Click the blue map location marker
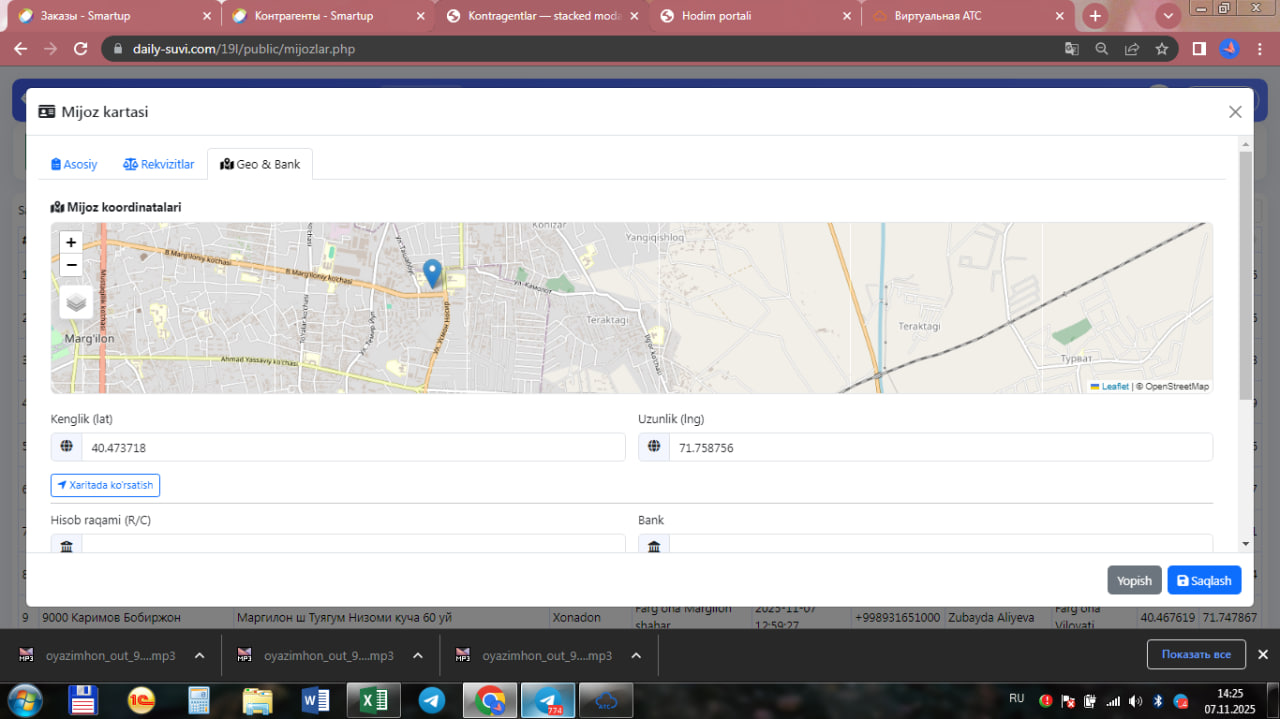Image resolution: width=1280 pixels, height=719 pixels. (432, 273)
